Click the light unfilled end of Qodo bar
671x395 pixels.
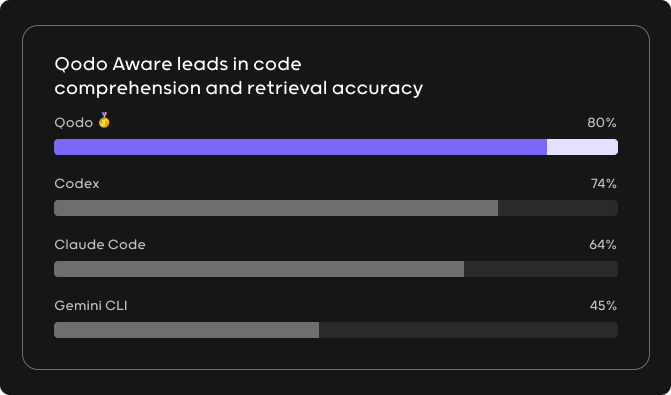(x=582, y=147)
